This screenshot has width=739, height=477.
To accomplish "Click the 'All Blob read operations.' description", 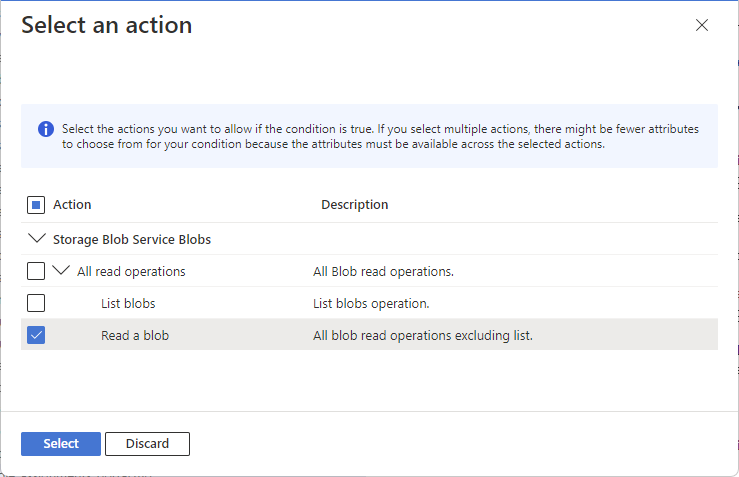I will click(383, 272).
